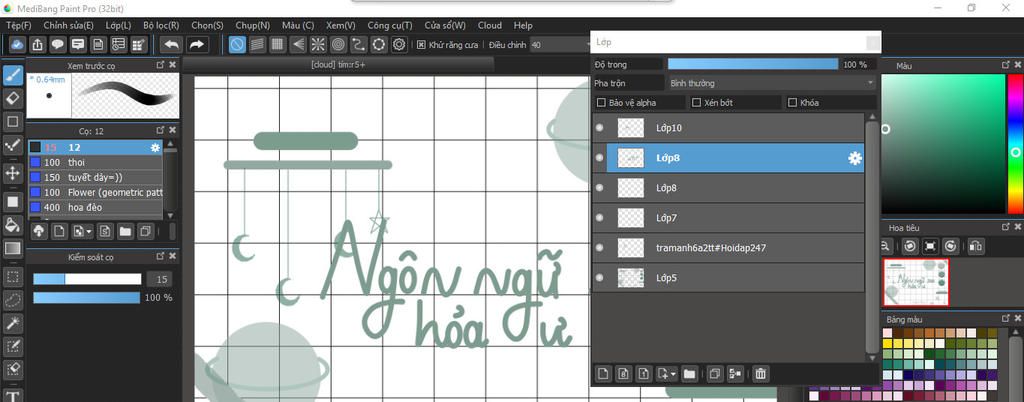The height and width of the screenshot is (402, 1024).
Task: Click the Điều chỉnh value field 40
Action: (560, 44)
